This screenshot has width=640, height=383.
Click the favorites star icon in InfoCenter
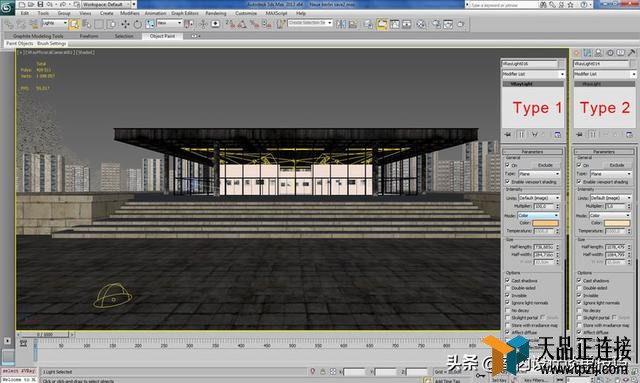pos(571,4)
